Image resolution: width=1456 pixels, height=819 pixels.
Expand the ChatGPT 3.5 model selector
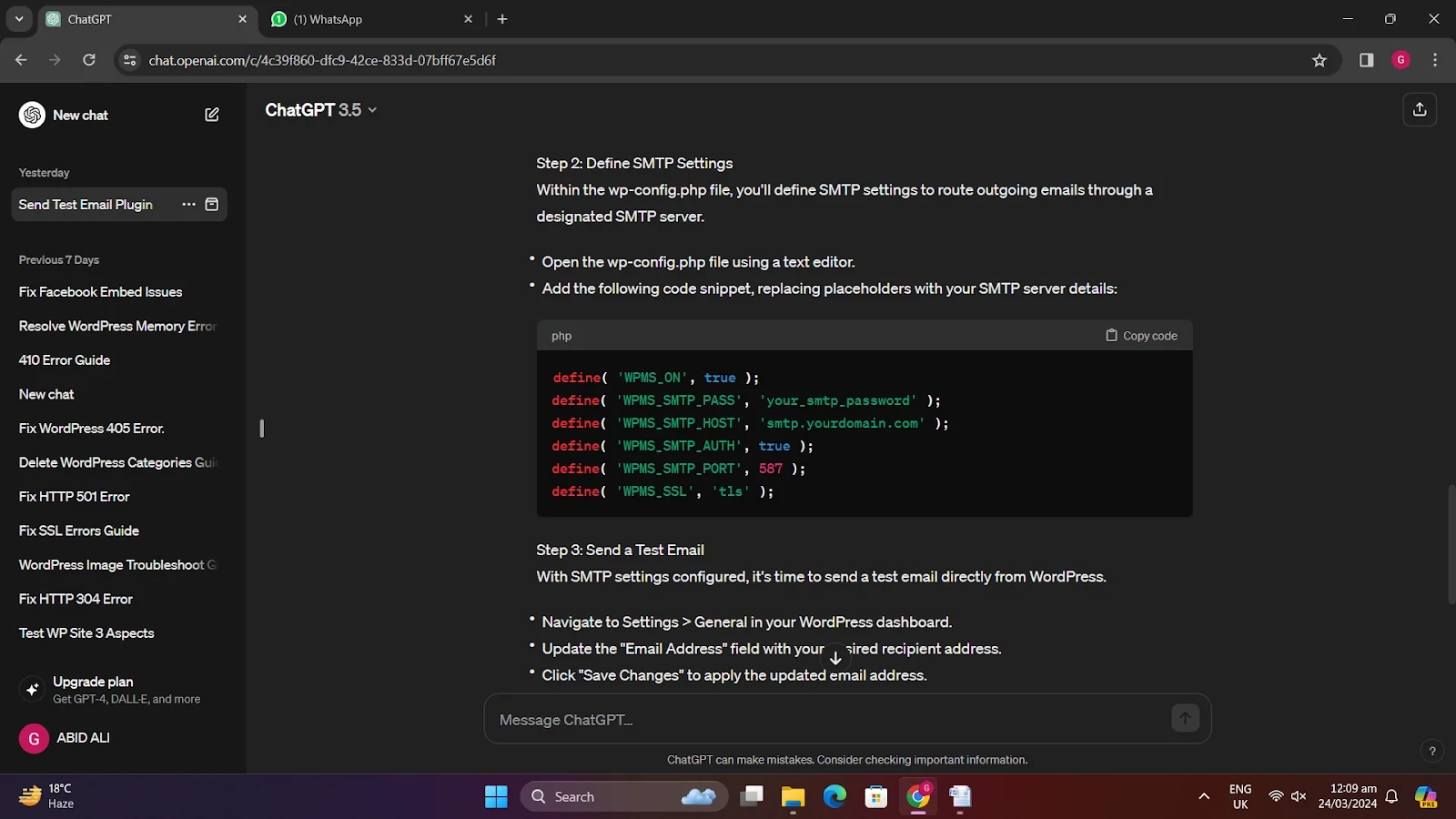(x=320, y=110)
